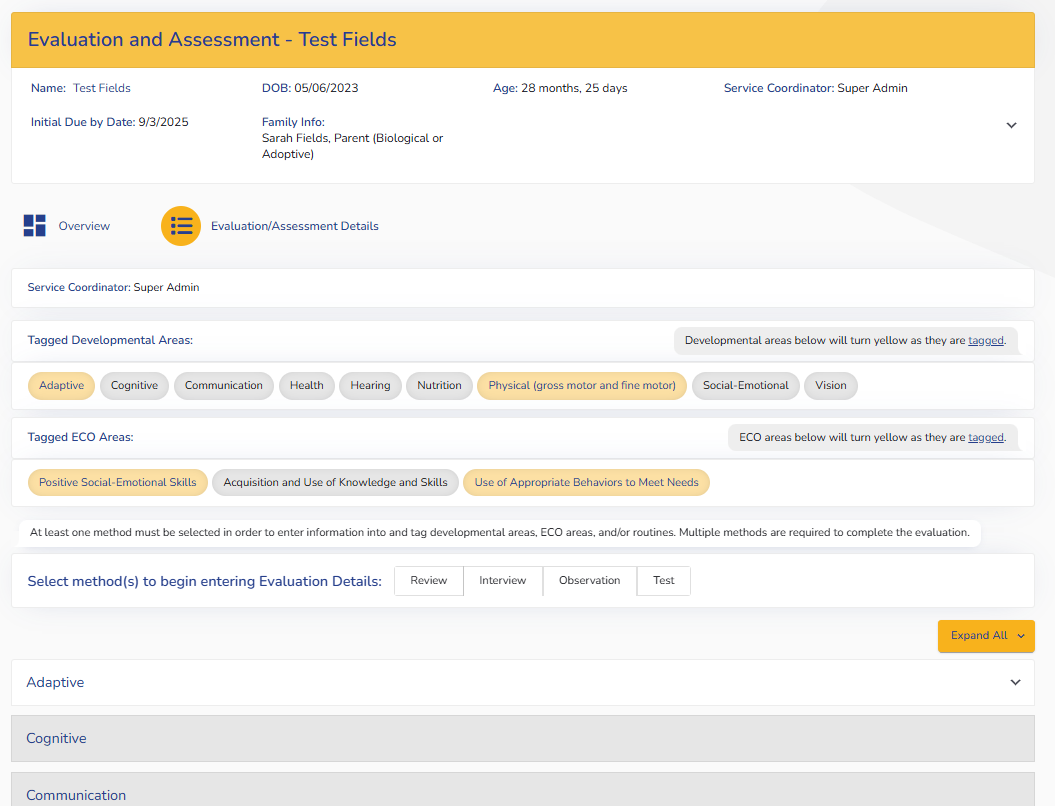This screenshot has width=1055, height=806.
Task: Toggle the Interview method button
Action: point(502,581)
